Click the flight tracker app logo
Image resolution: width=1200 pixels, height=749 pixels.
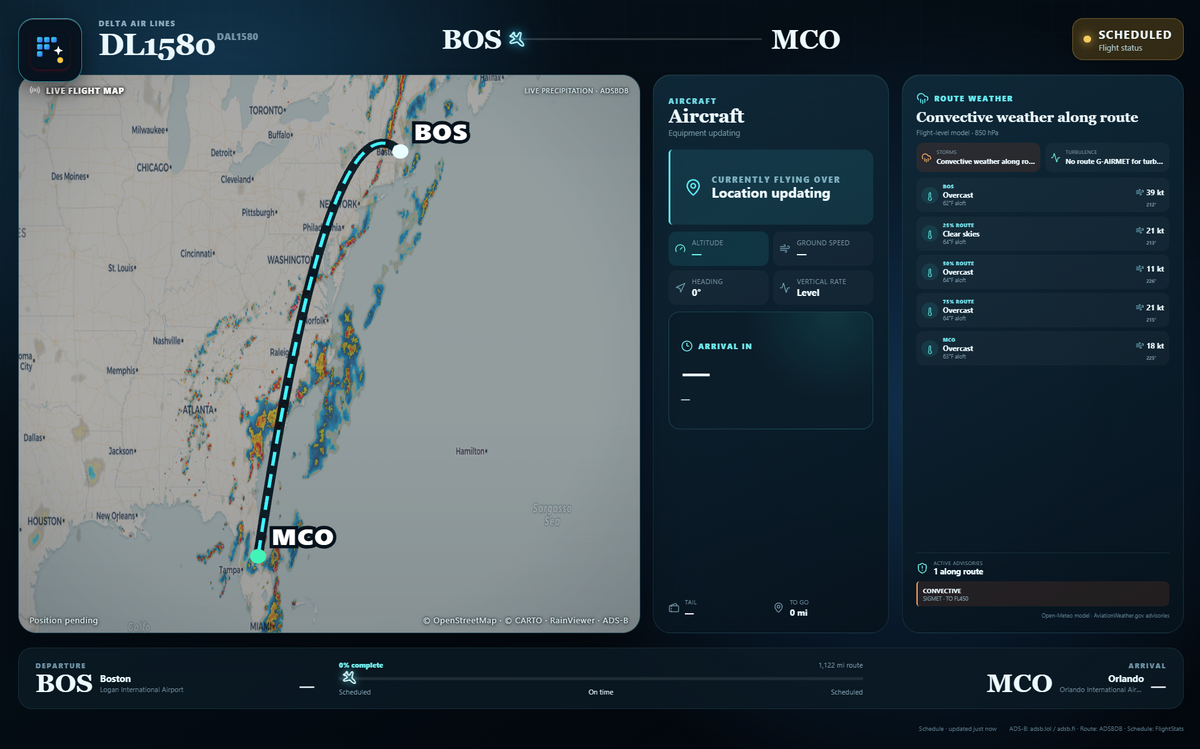(50, 50)
